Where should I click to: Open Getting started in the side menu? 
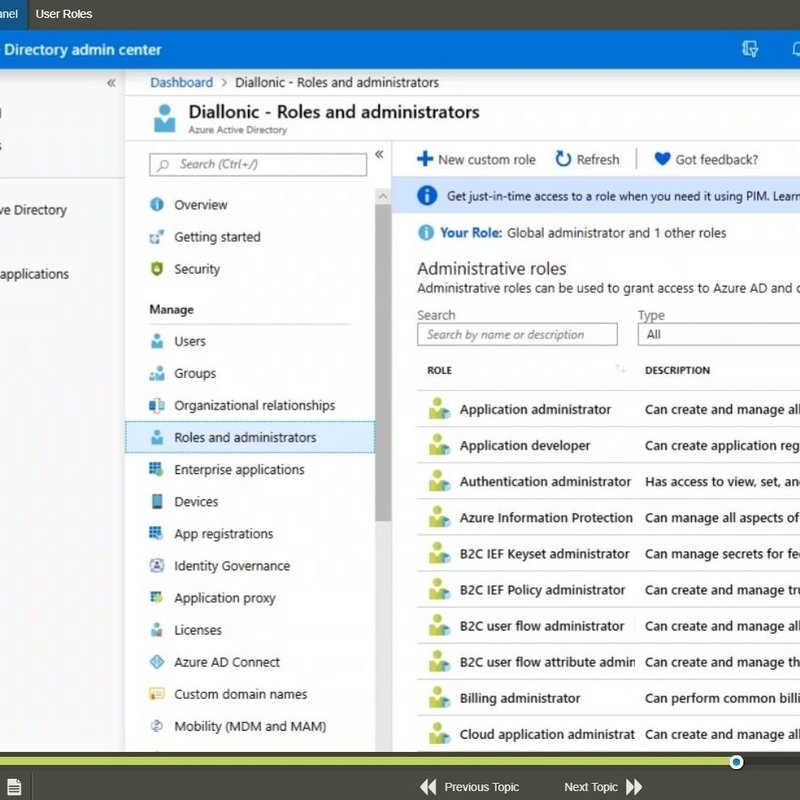coord(217,237)
